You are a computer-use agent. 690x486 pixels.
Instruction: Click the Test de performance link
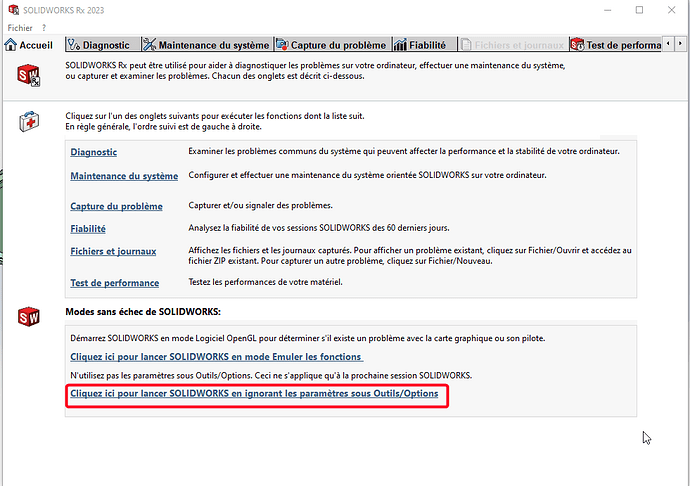pyautogui.click(x=114, y=283)
